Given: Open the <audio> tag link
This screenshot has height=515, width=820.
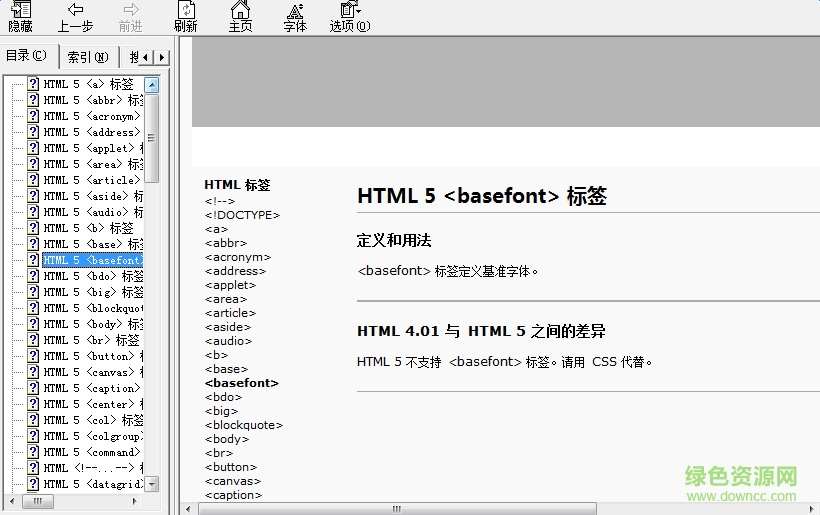Looking at the screenshot, I should coord(227,341).
